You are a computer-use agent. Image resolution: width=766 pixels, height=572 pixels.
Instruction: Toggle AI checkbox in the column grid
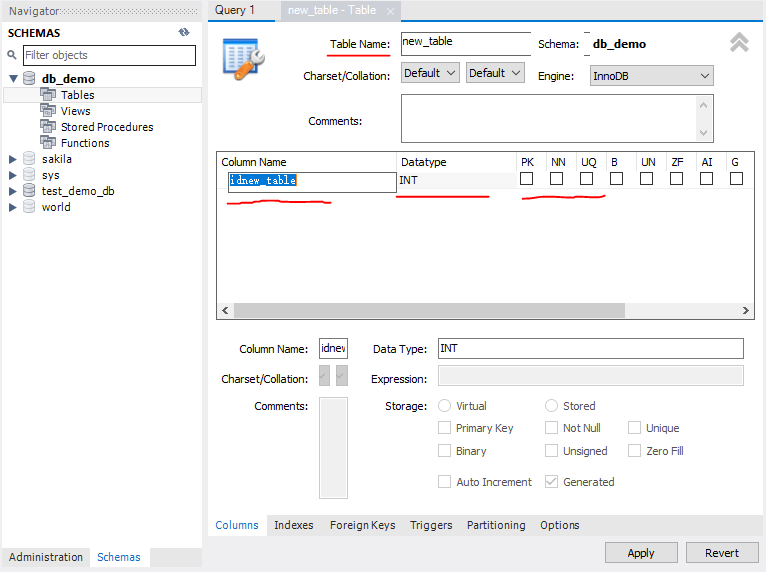706,179
